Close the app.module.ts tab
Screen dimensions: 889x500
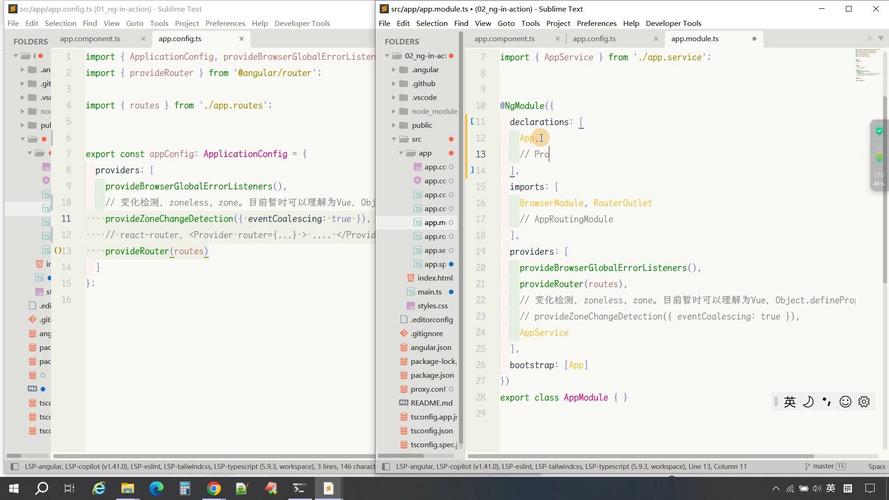tap(755, 39)
